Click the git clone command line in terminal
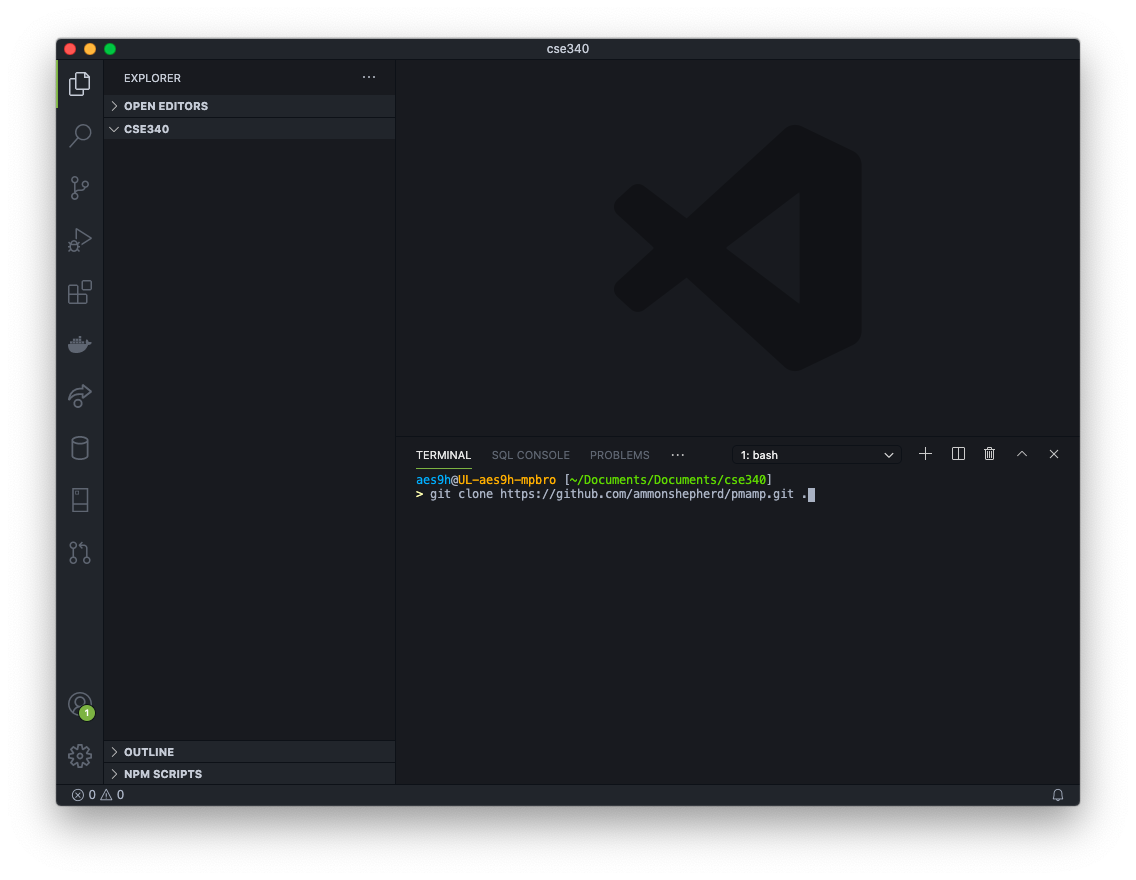Image resolution: width=1136 pixels, height=880 pixels. [615, 495]
